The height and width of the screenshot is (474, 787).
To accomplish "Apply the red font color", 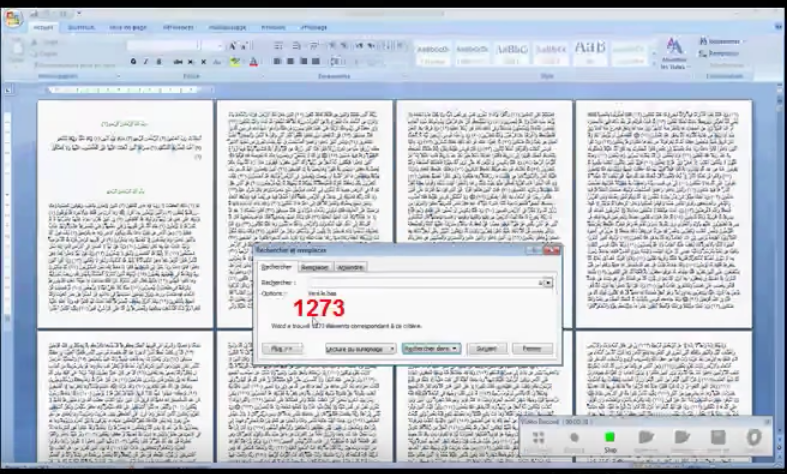I will tap(253, 62).
